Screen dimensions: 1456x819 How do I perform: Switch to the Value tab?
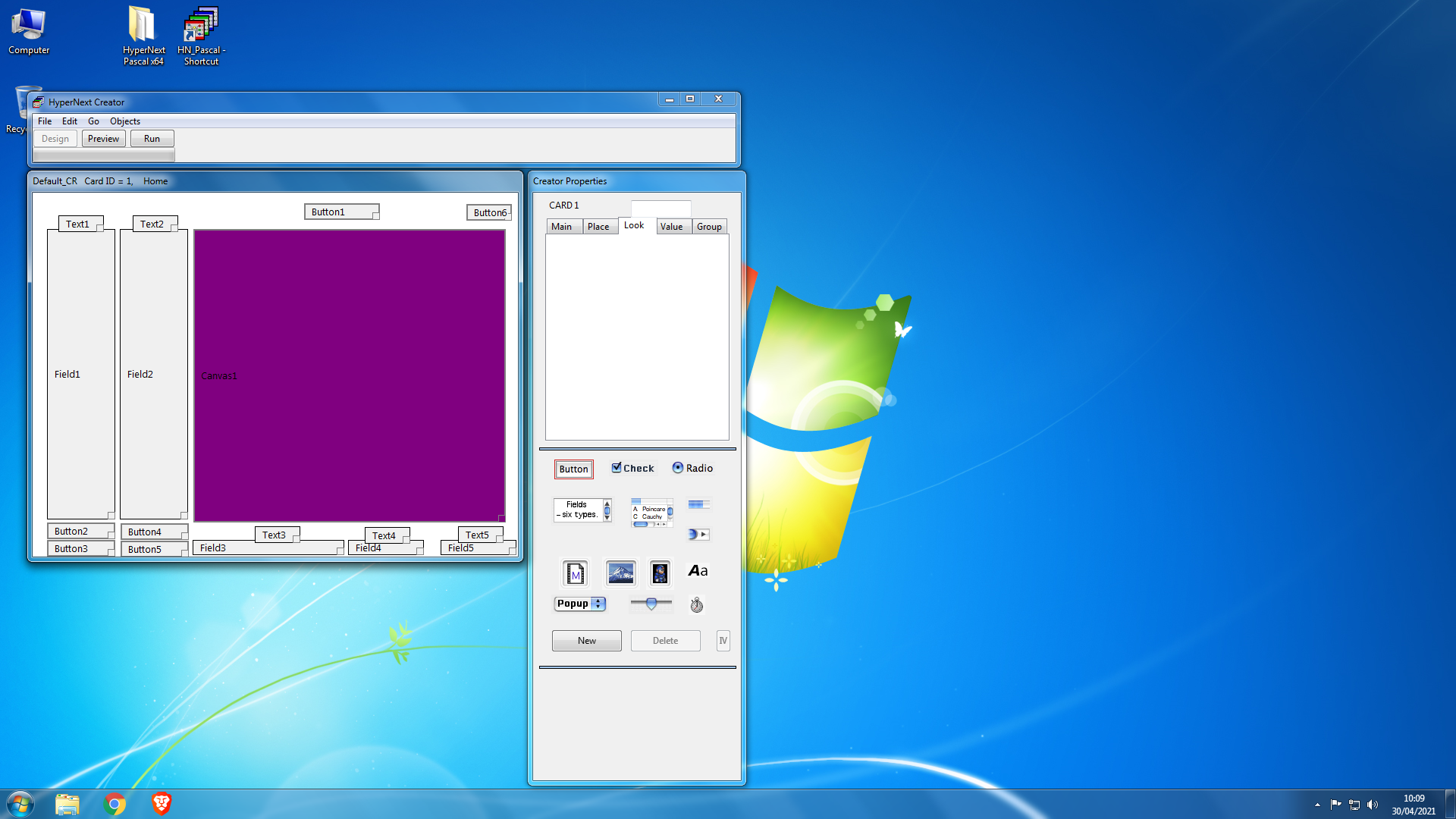pyautogui.click(x=671, y=227)
